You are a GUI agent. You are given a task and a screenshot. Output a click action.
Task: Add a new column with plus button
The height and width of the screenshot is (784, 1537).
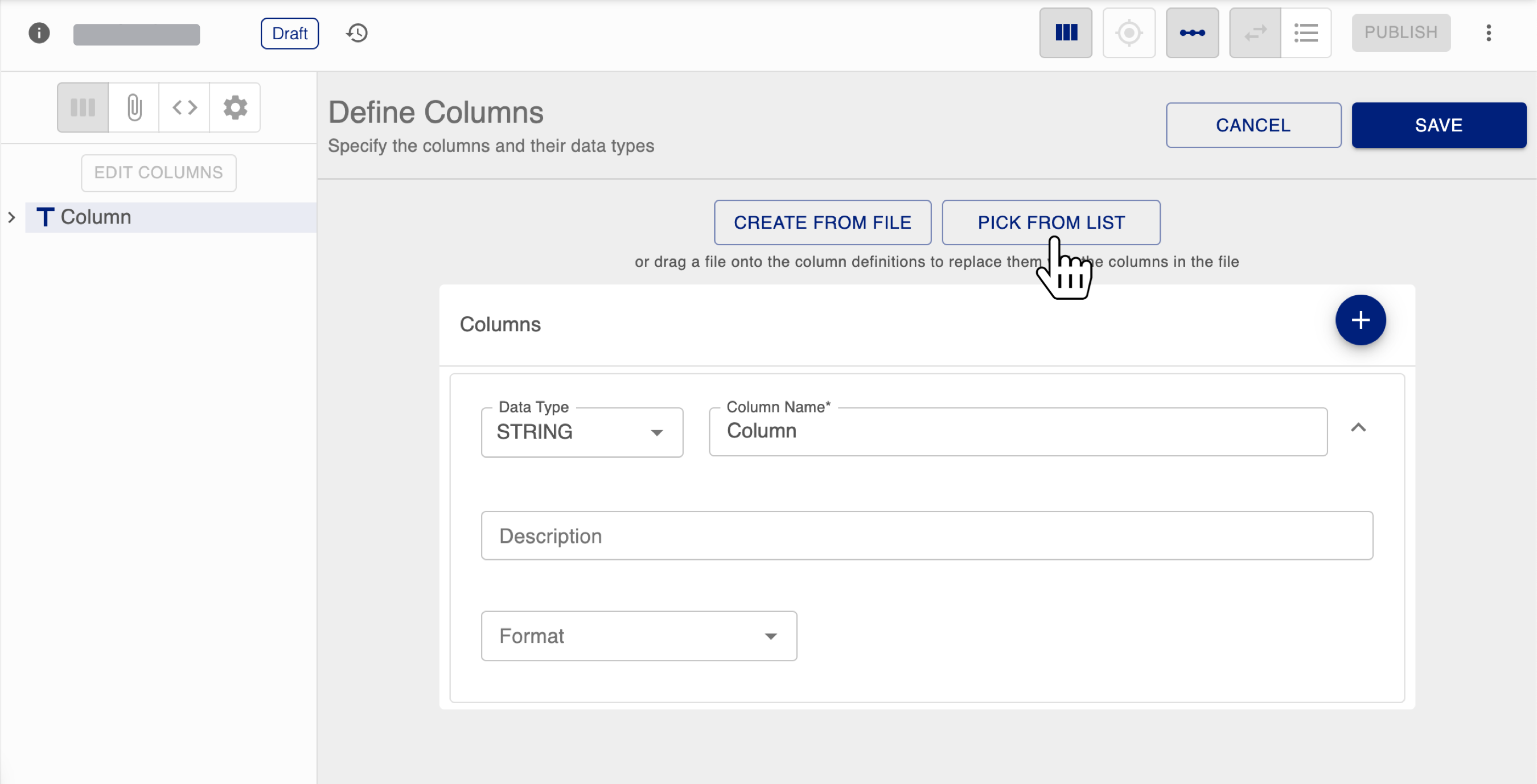point(1360,320)
